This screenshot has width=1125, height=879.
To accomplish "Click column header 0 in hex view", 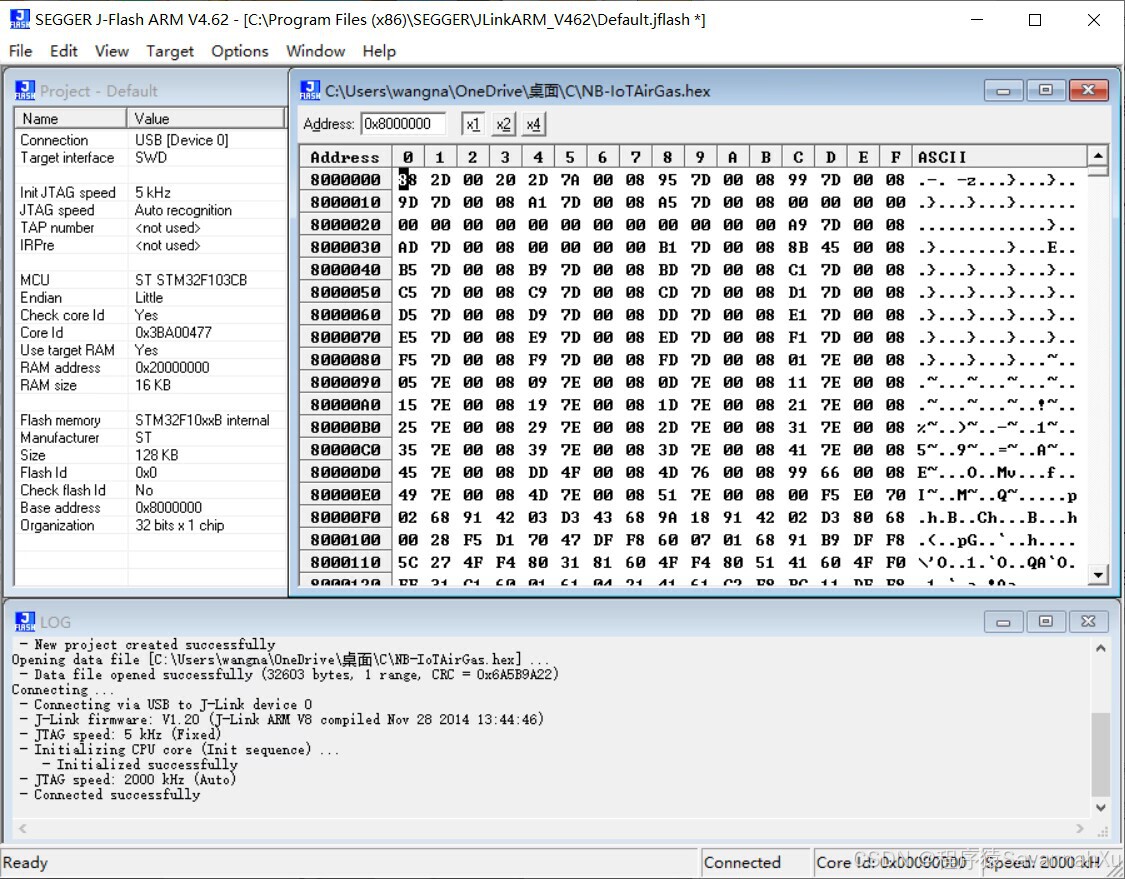I will (408, 157).
